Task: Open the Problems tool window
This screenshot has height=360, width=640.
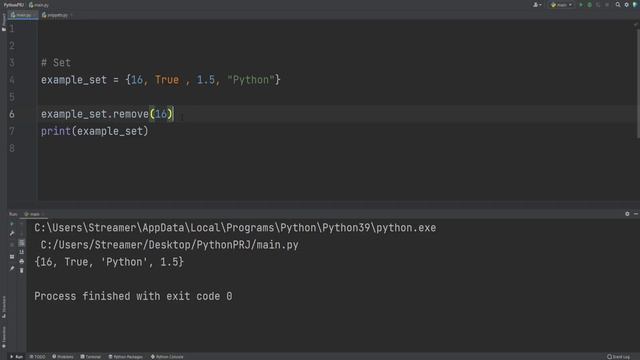Action: pyautogui.click(x=63, y=357)
